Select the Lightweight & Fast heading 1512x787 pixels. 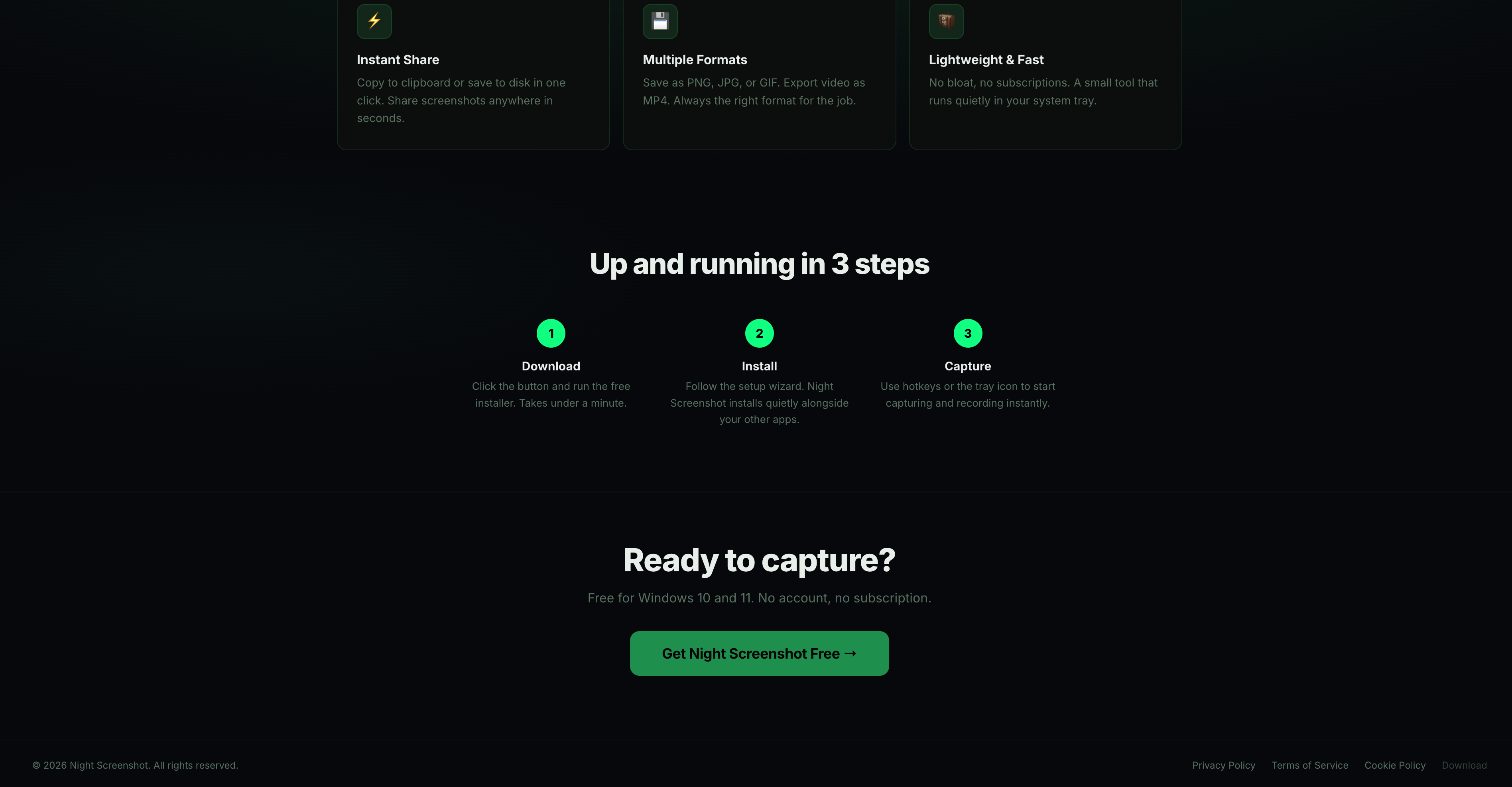tap(986, 60)
